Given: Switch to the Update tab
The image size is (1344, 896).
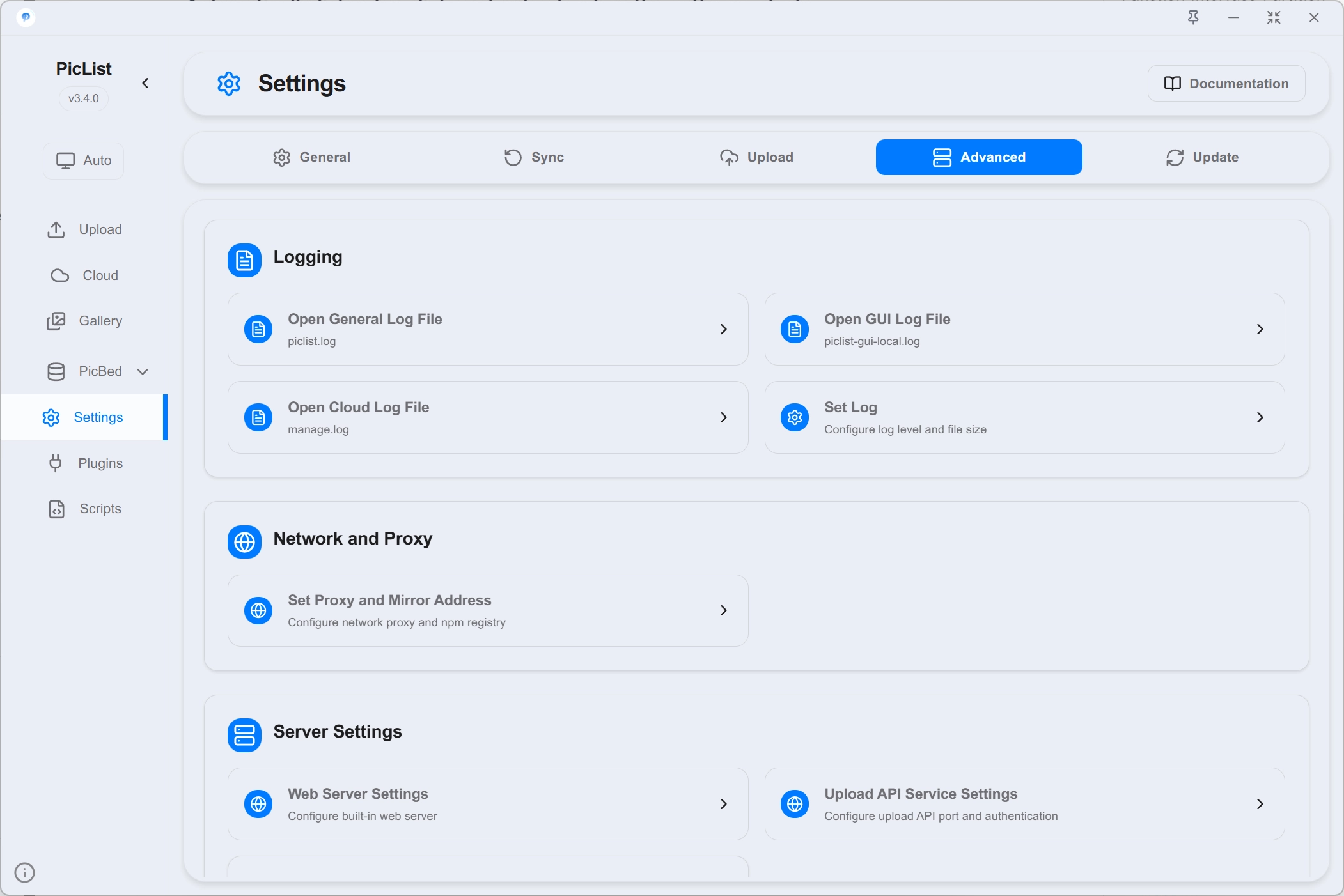Looking at the screenshot, I should click(1201, 157).
